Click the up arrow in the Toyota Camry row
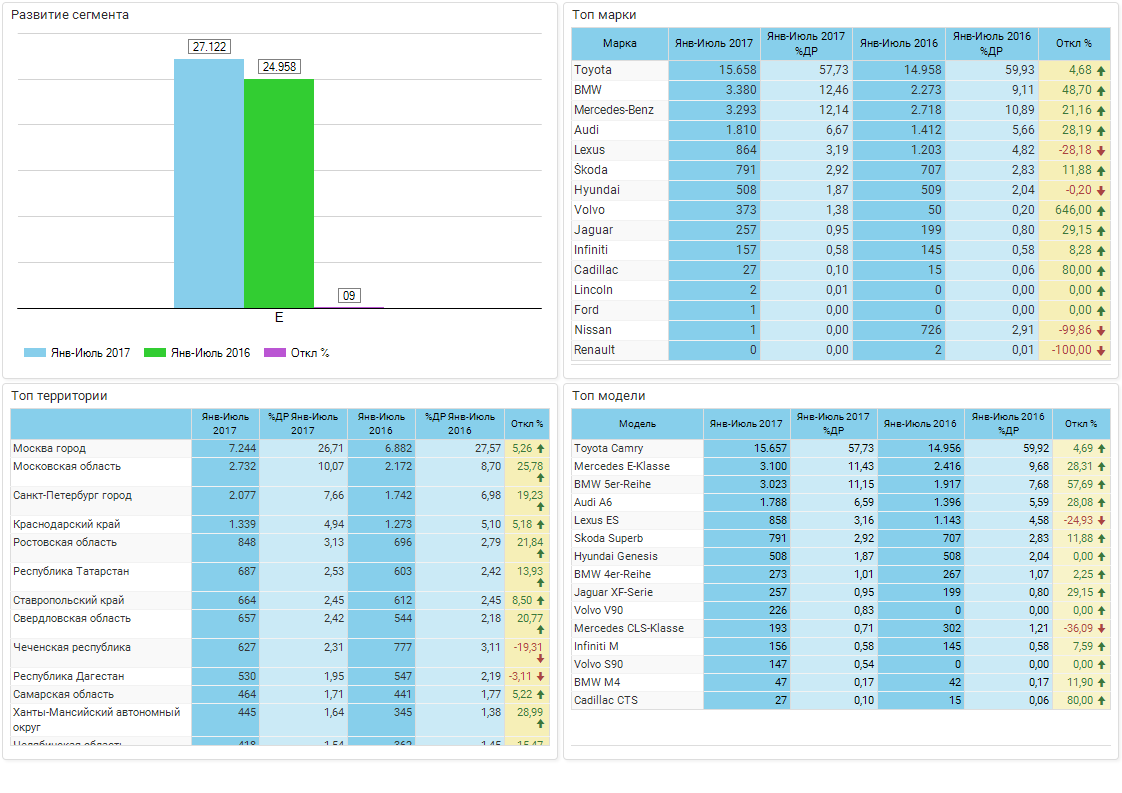The width and height of the screenshot is (1122, 793). 1101,449
